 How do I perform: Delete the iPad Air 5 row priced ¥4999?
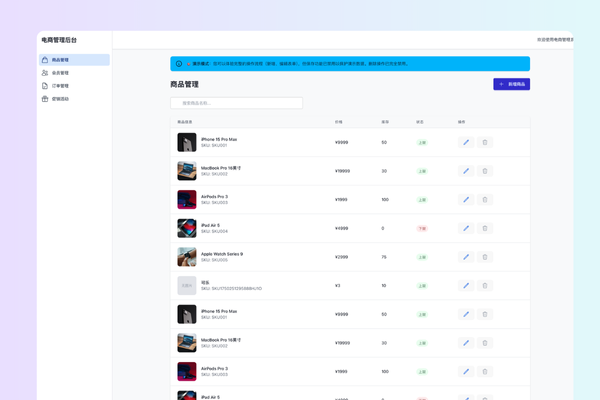tap(485, 228)
